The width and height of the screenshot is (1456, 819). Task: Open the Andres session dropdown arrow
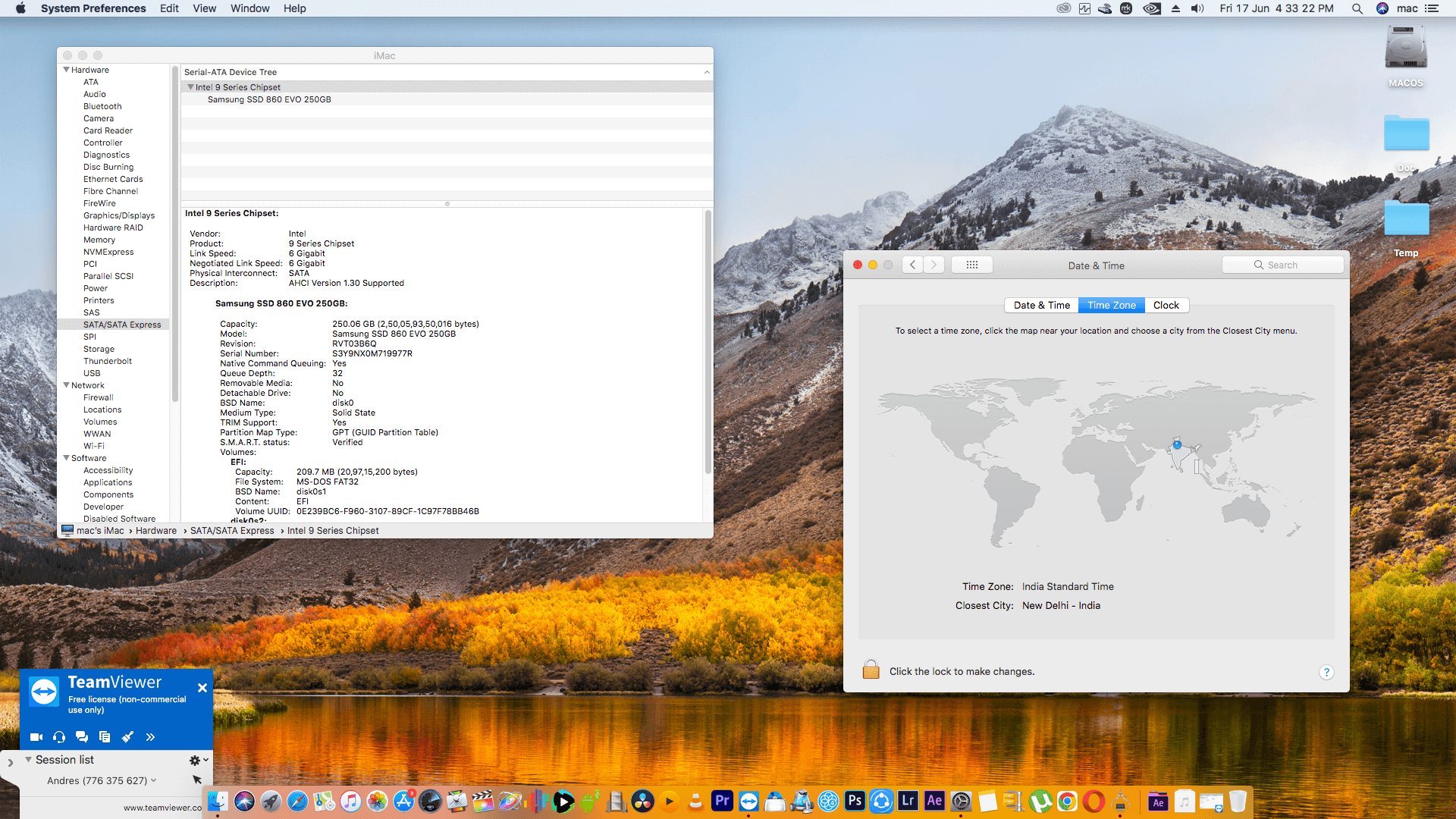click(x=154, y=780)
